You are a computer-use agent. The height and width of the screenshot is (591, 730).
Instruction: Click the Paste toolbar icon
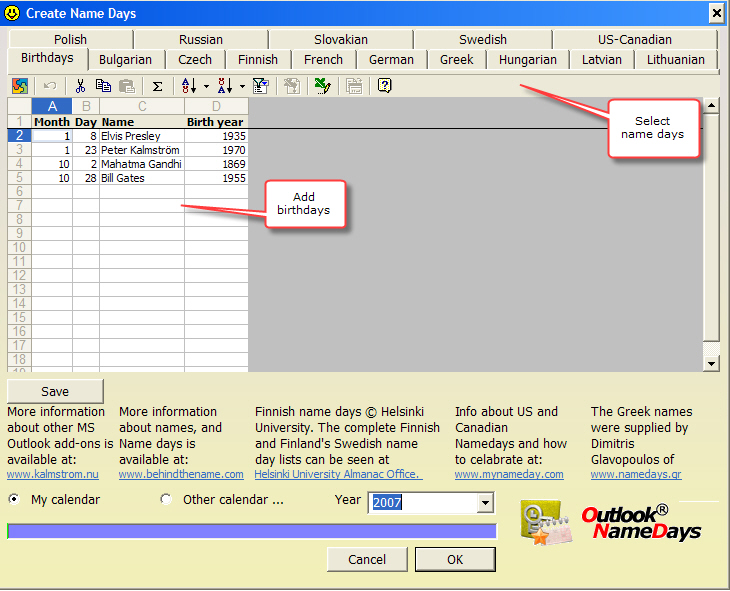(x=127, y=86)
